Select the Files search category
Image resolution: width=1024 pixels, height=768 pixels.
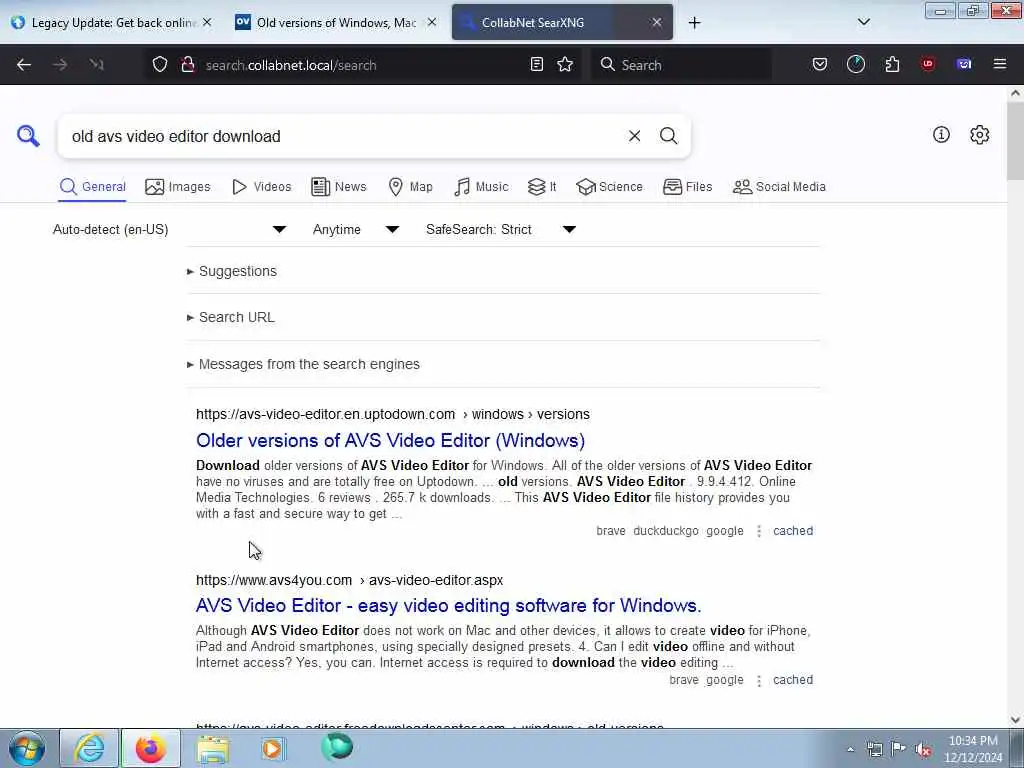point(687,187)
